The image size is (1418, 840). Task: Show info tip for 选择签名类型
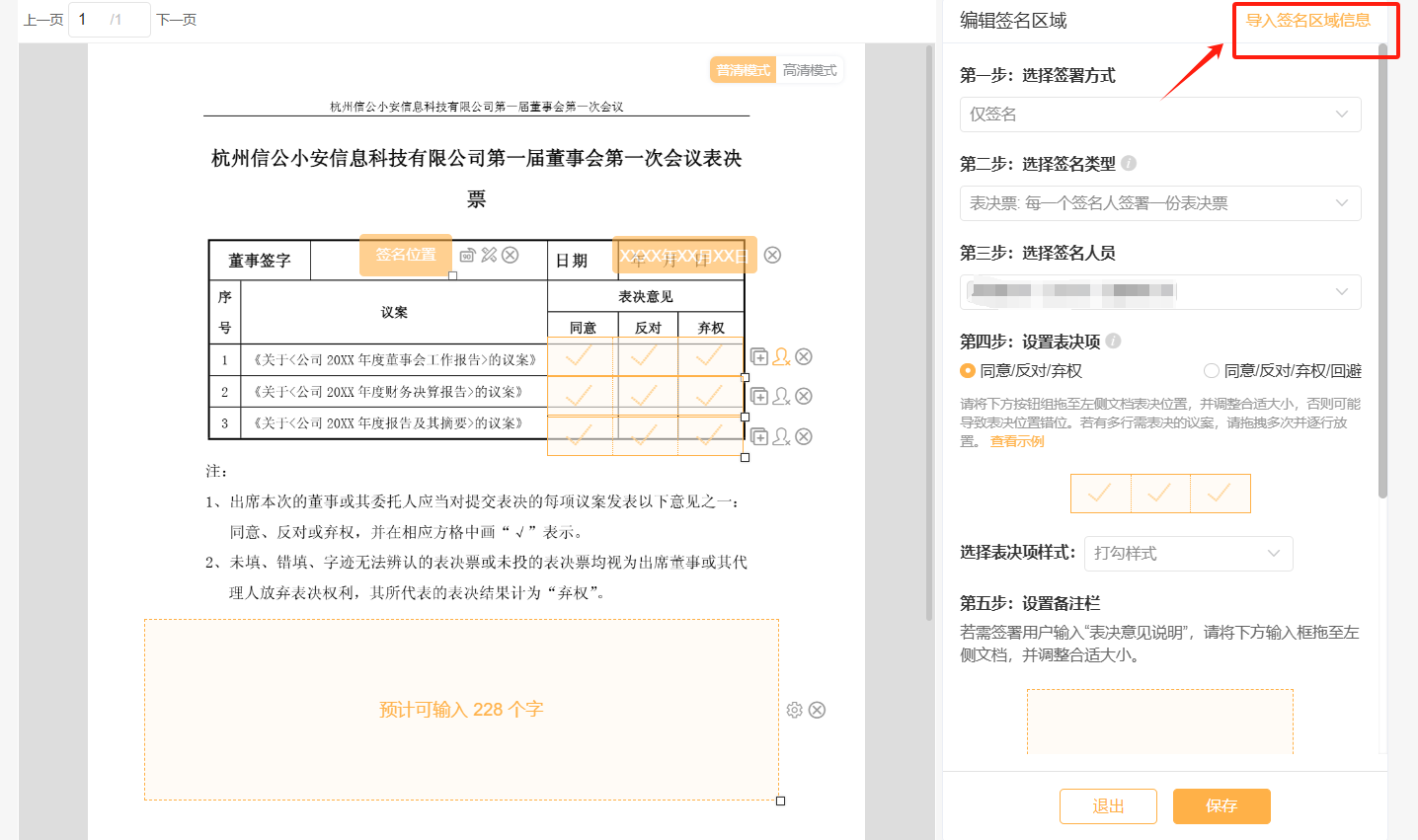pyautogui.click(x=1129, y=163)
